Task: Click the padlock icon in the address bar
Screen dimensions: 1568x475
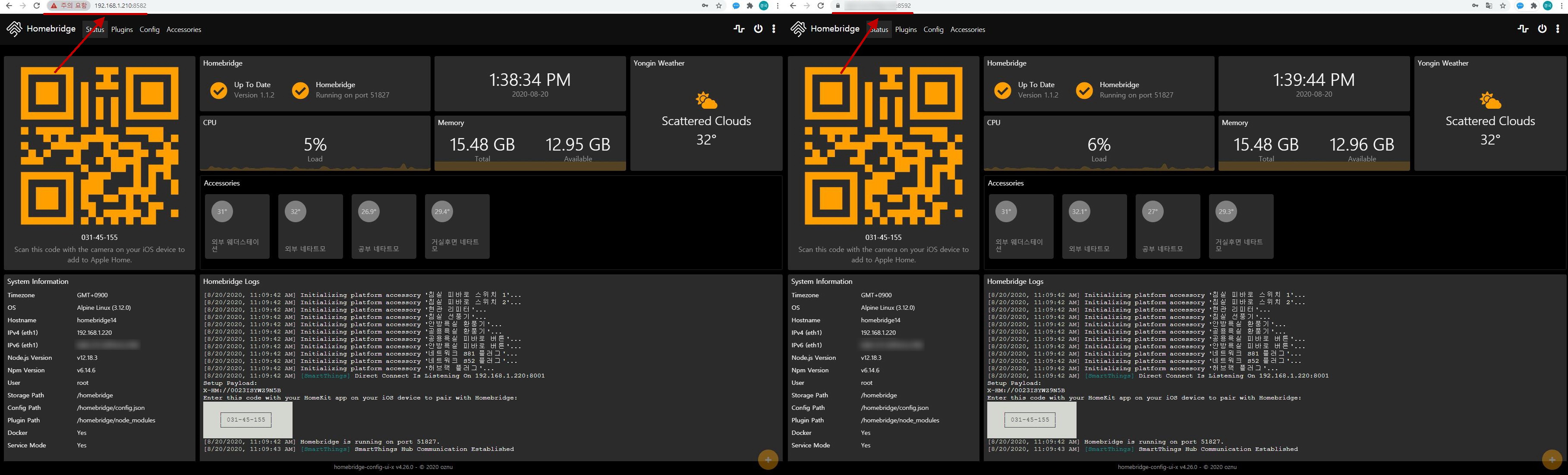Action: click(838, 6)
